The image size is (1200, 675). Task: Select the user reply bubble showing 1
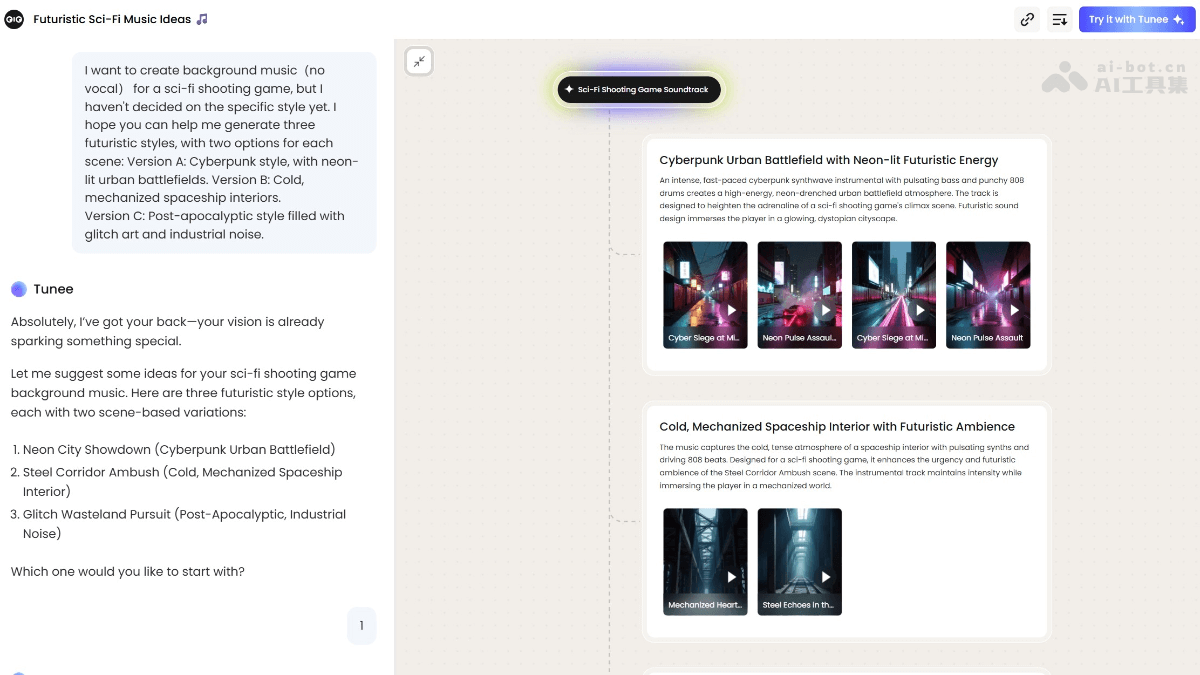tap(361, 626)
